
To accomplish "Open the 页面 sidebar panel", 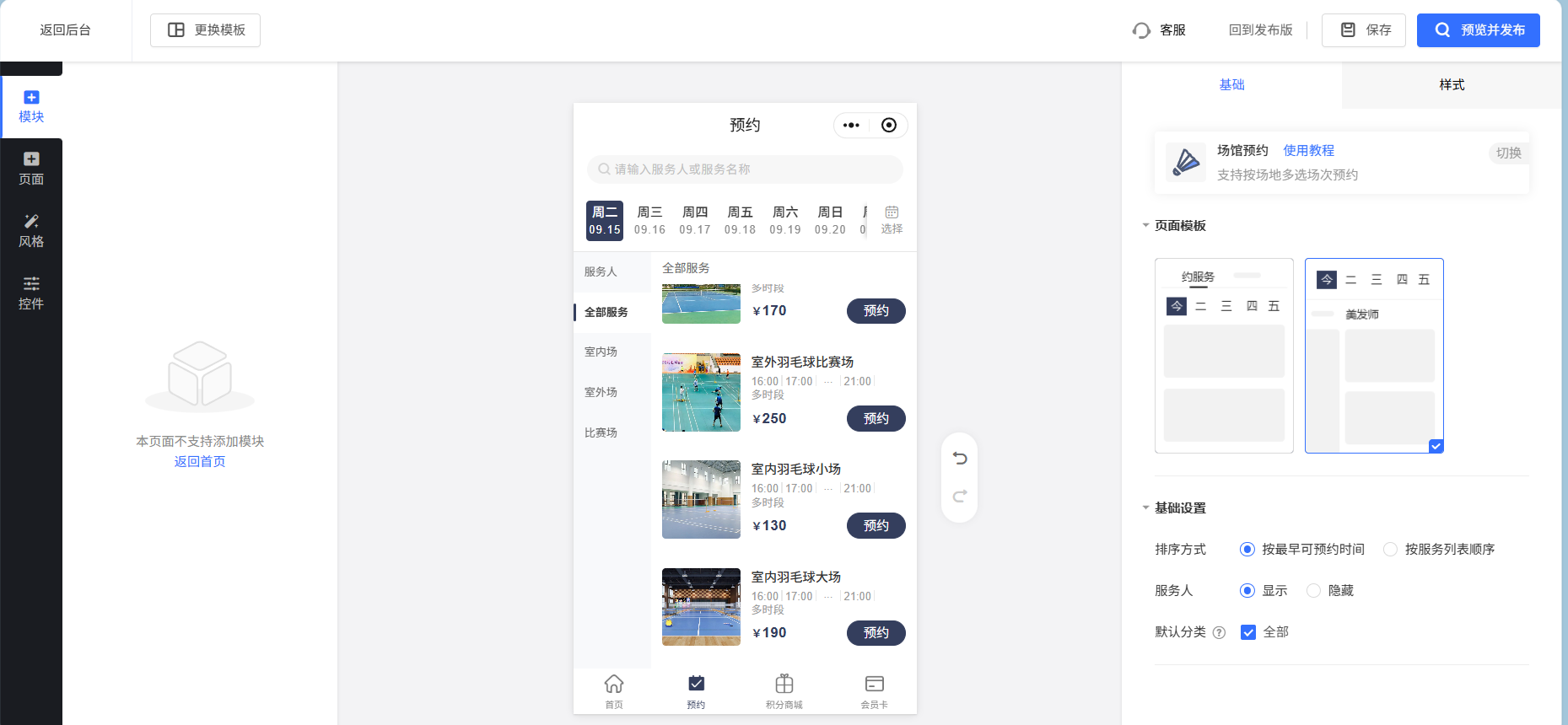I will click(31, 169).
